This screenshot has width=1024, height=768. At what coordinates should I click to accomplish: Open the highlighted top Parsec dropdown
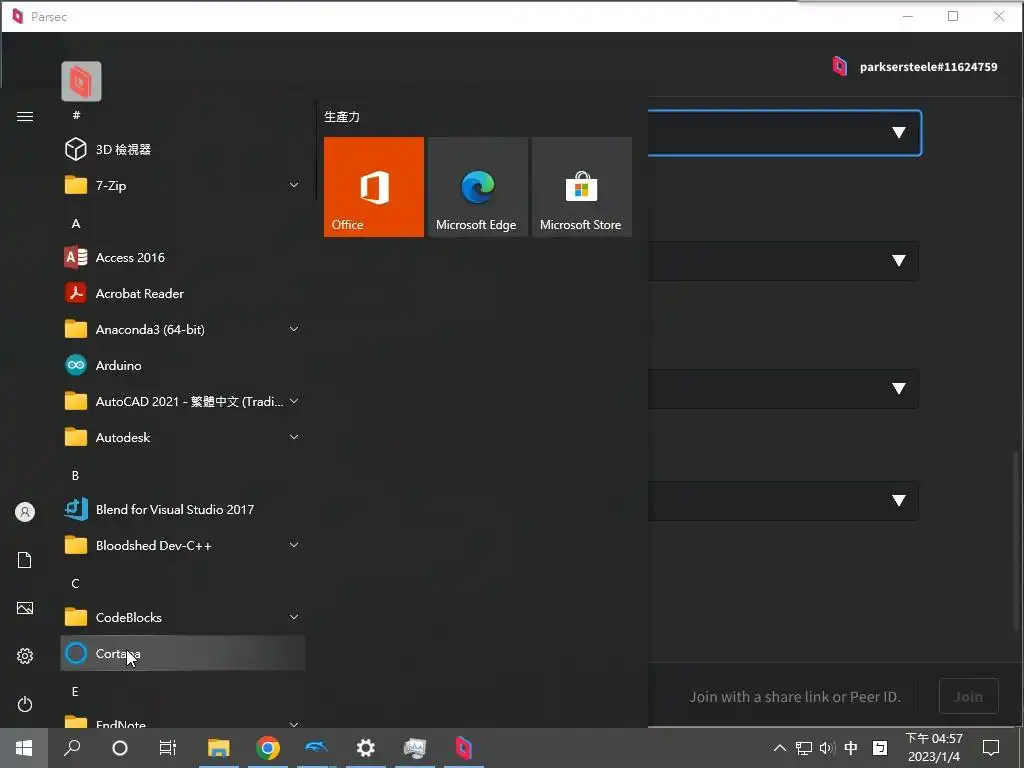coord(784,133)
